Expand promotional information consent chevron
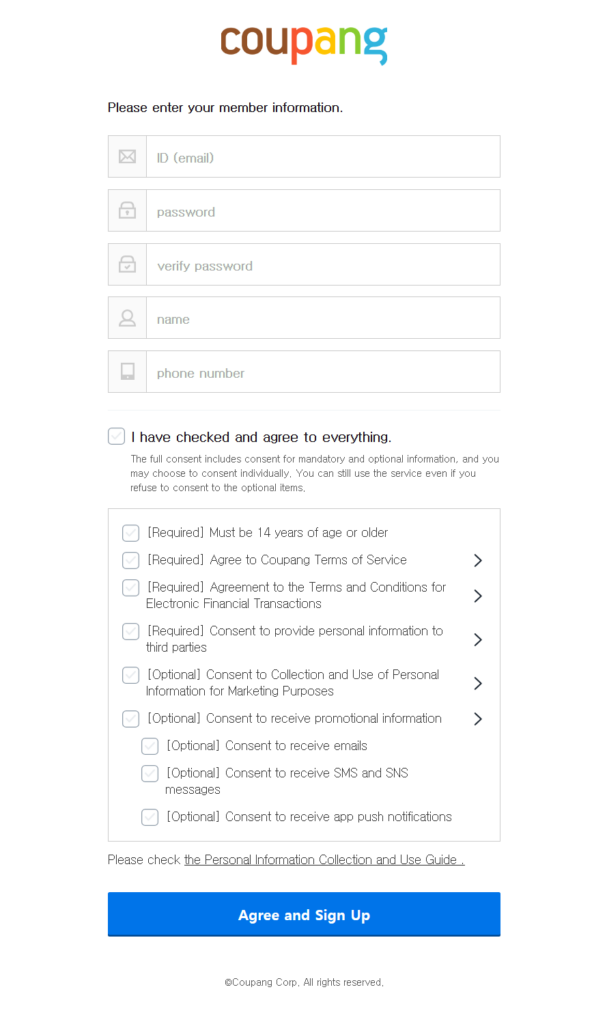Screen dimensions: 607x1024 (x=478, y=718)
